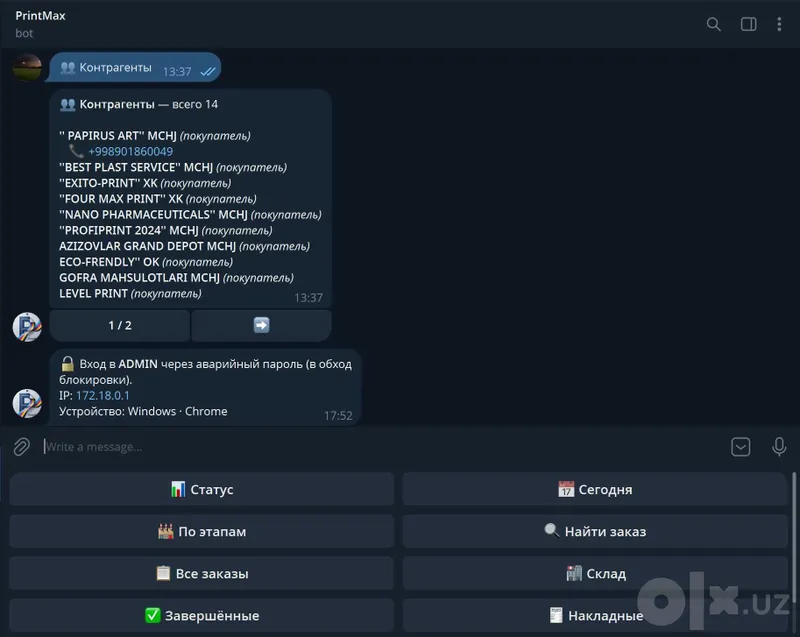The height and width of the screenshot is (637, 800).
Task: Open PrintMax bot profile from header title
Action: [x=40, y=16]
